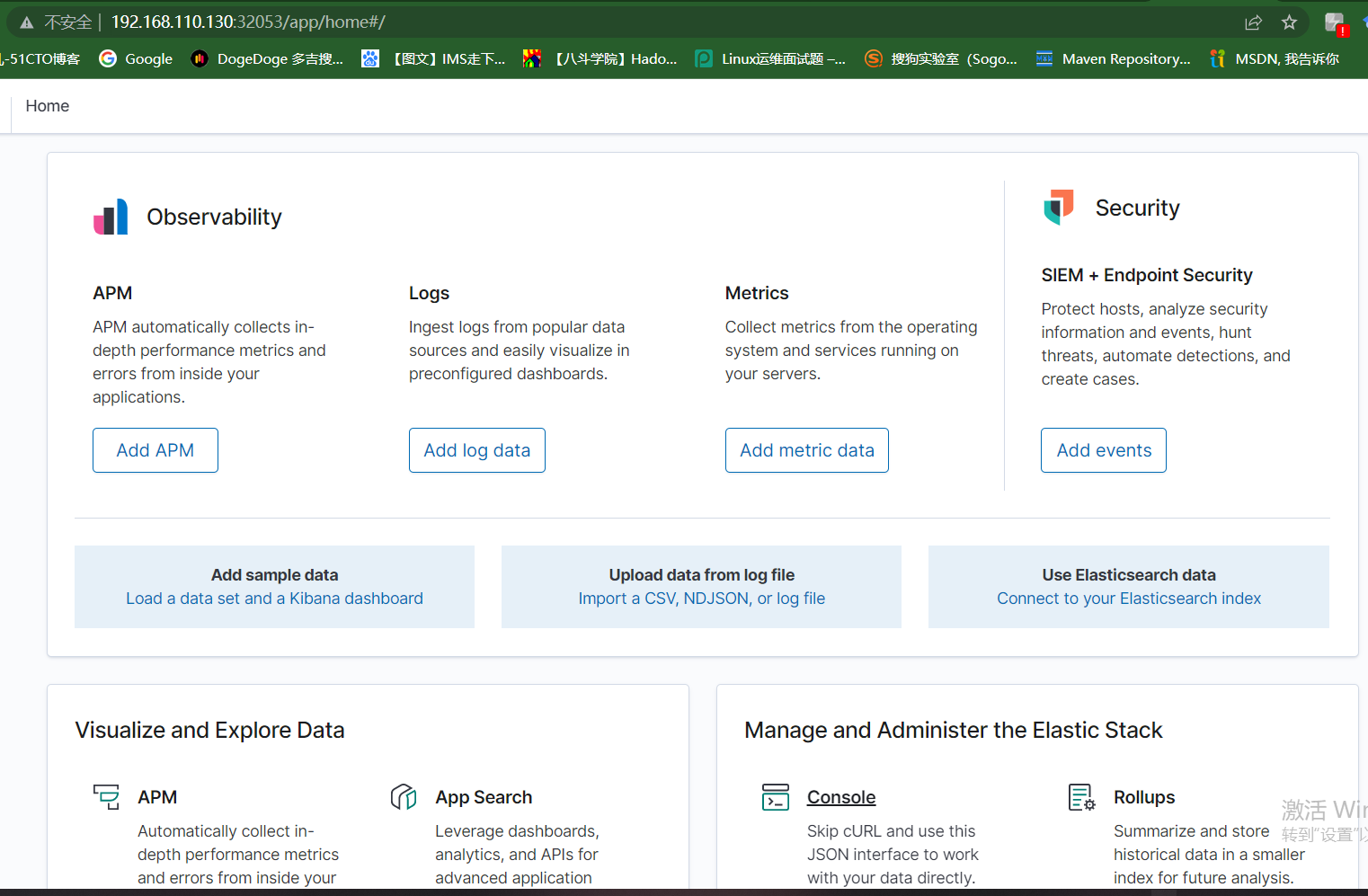Click the Observability heading text
Viewport: 1368px width, 896px height.
pos(214,217)
